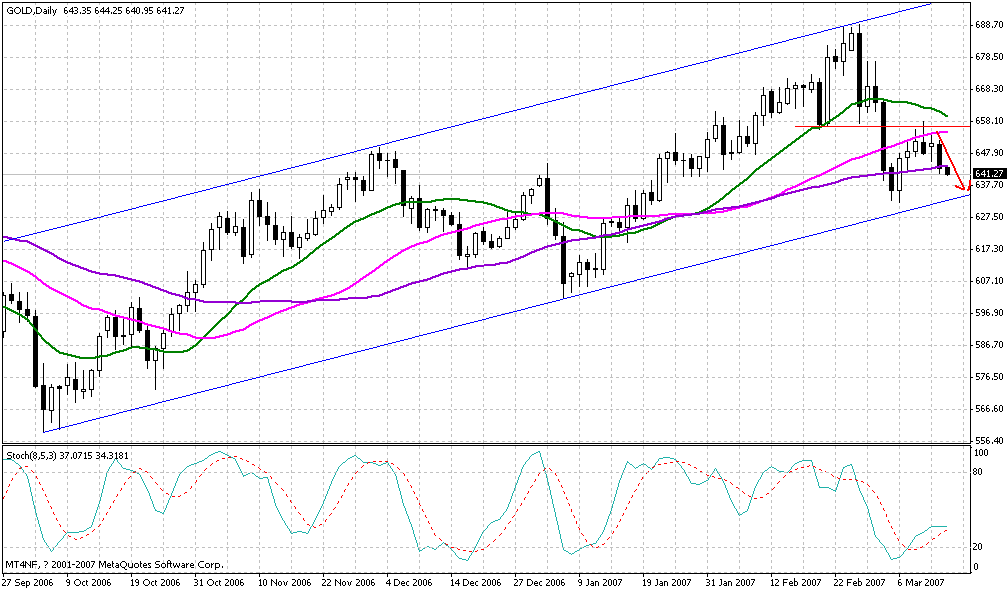Screen dimensions: 1008x590
Task: Select the 627.50 price axis label
Action: (989, 217)
